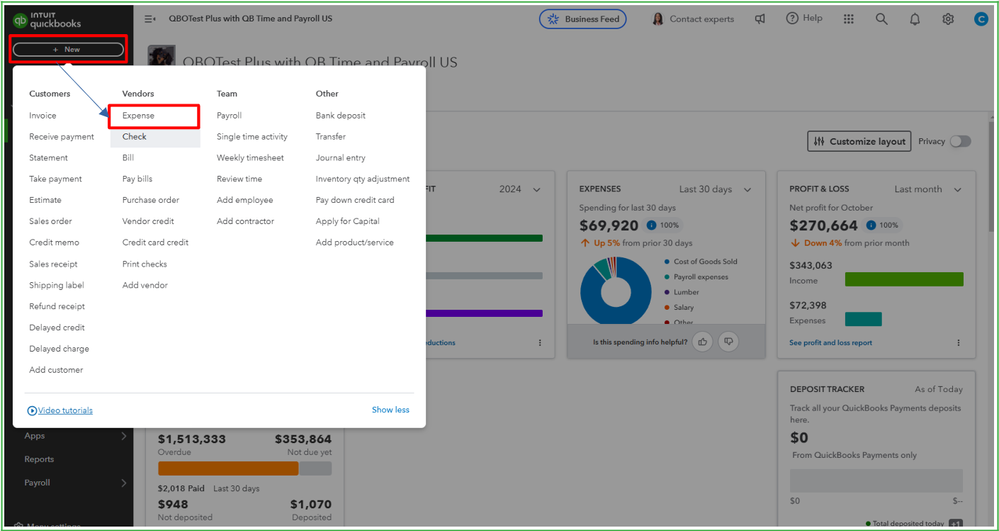Choose Transfer under Other

(330, 136)
